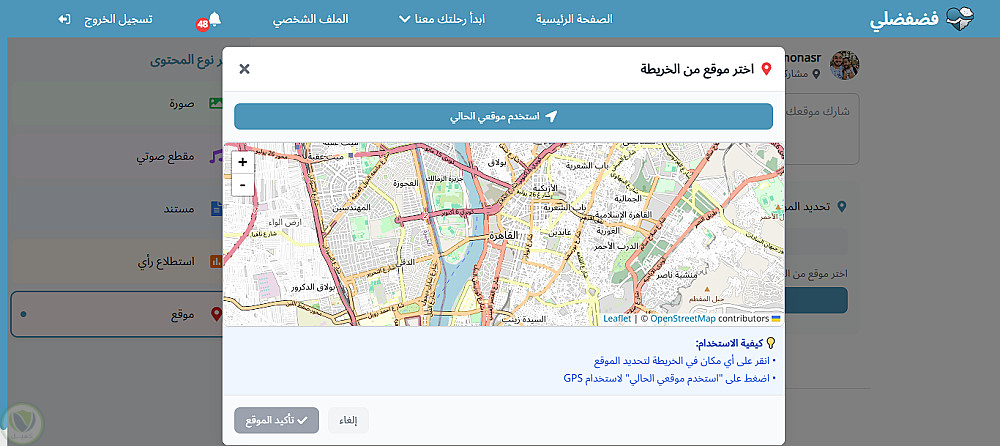Click the اختر موقع من الخريطة dialog title
Screen dimensions: 1000x446
(x=698, y=69)
